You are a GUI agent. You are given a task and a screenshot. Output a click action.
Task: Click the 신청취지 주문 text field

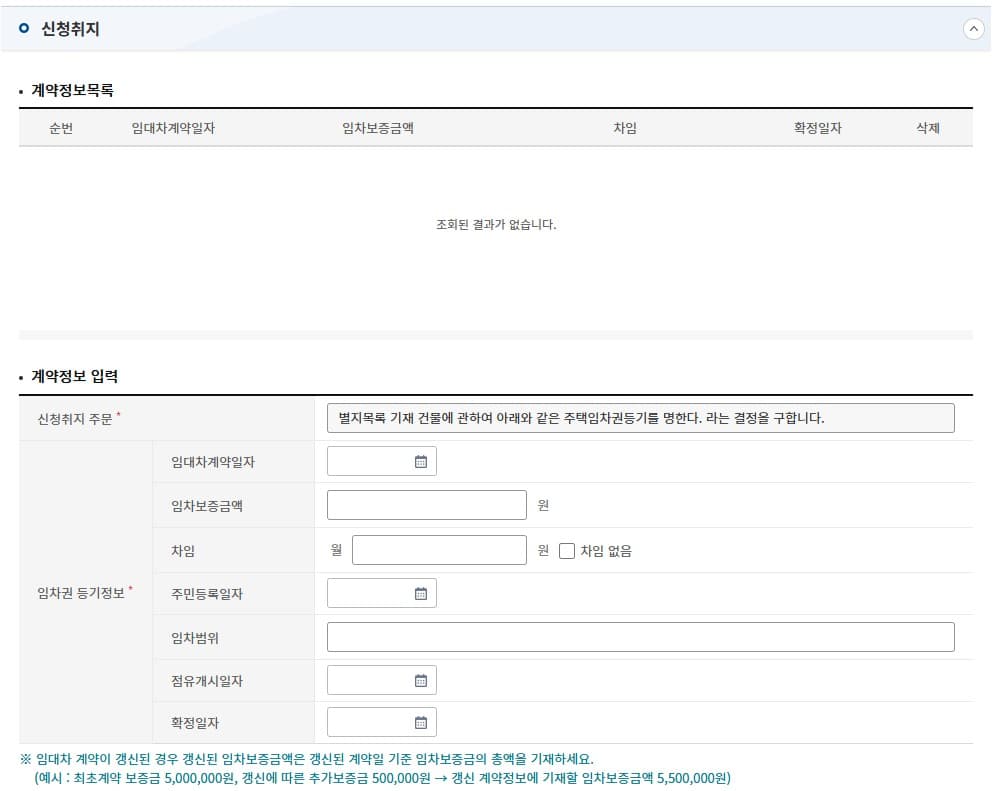pos(641,417)
